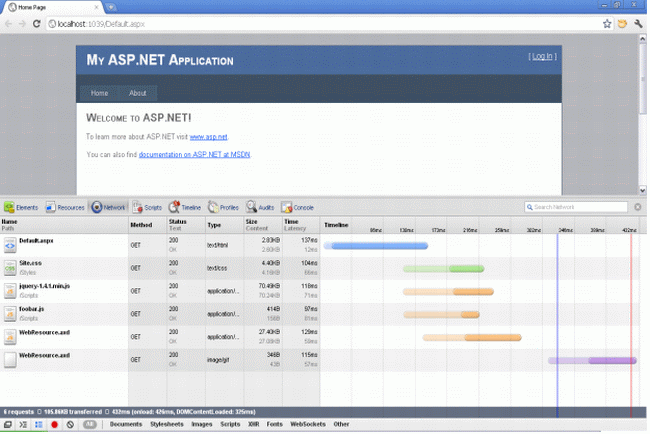Sort by the Name column header
This screenshot has height=434, width=650.
click(64, 225)
